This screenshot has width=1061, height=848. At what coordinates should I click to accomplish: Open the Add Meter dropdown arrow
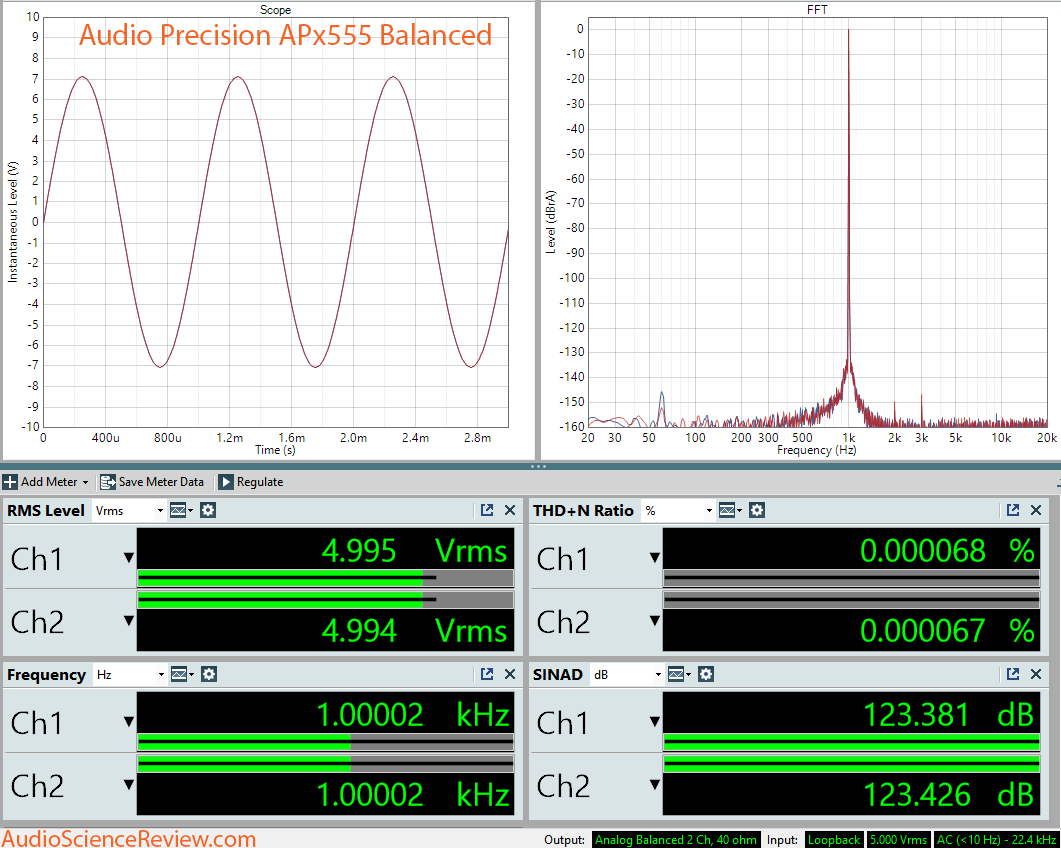coord(85,483)
